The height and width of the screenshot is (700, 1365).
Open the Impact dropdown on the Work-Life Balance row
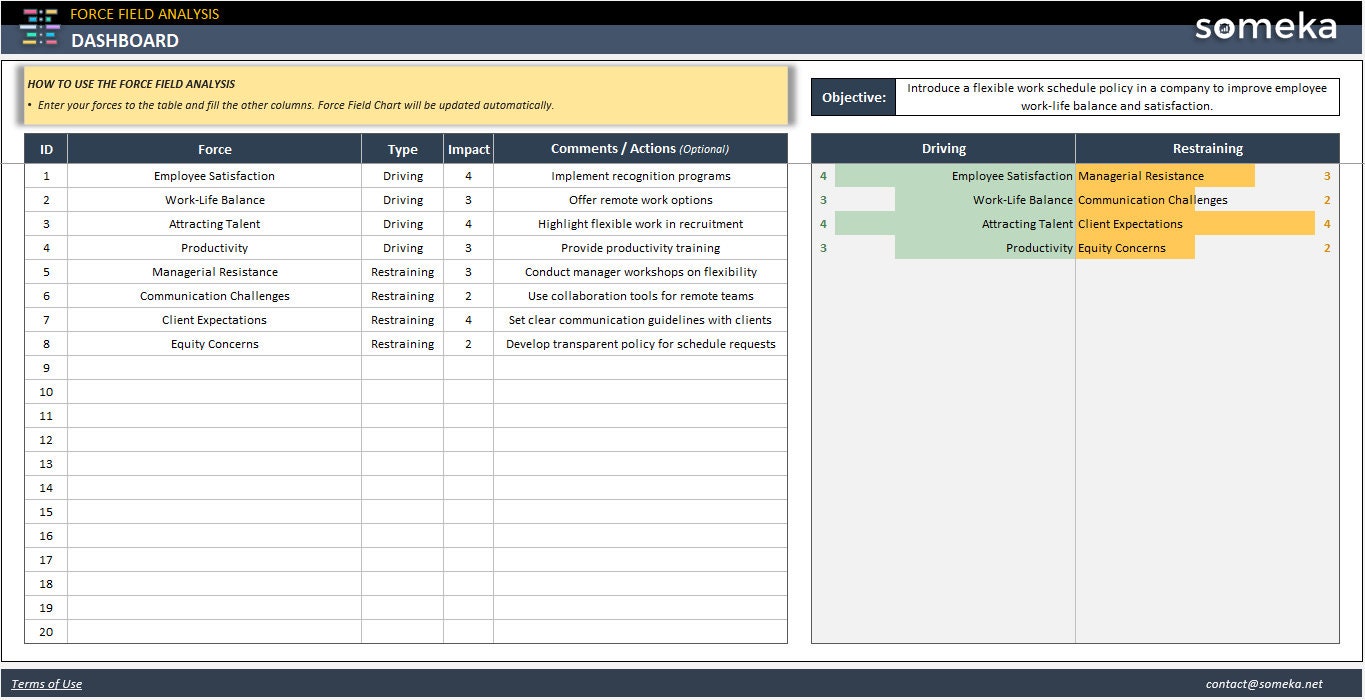pyautogui.click(x=468, y=199)
